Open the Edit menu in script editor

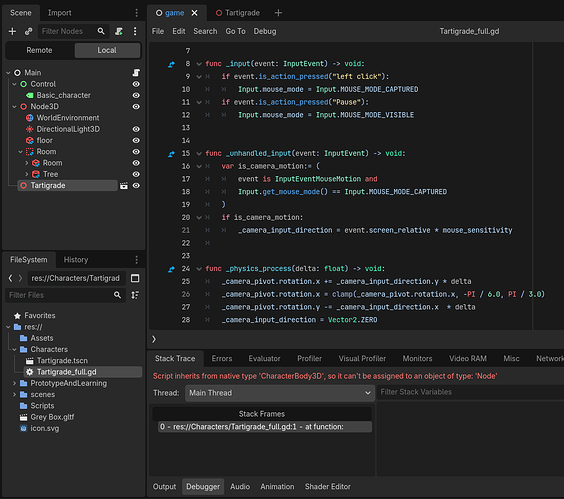click(178, 31)
